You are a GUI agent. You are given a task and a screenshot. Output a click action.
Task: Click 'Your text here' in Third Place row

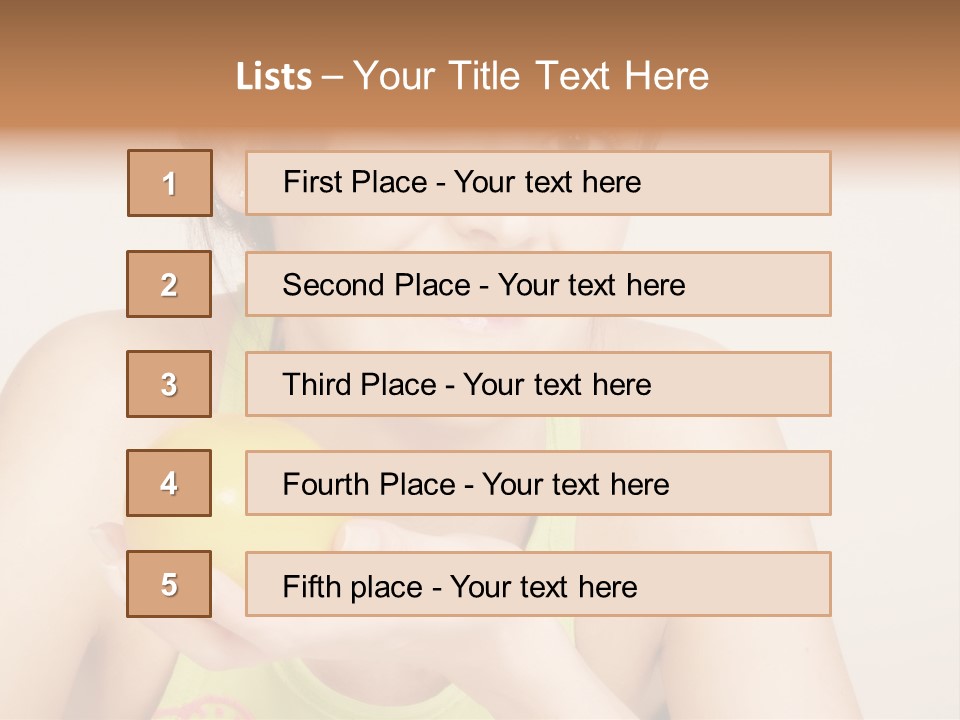point(557,385)
